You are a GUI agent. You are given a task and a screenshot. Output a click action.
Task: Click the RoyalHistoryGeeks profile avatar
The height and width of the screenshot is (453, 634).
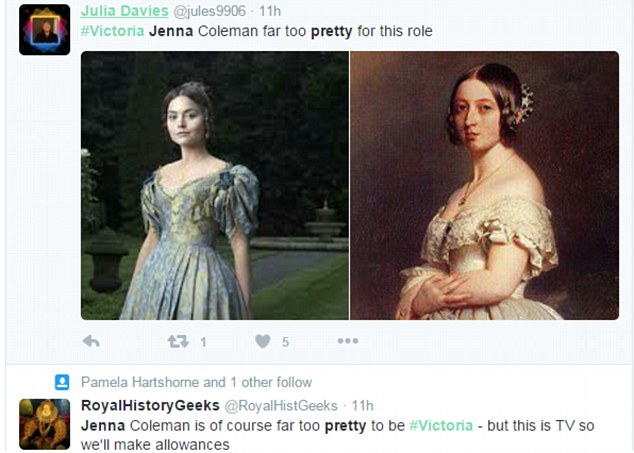click(x=45, y=423)
